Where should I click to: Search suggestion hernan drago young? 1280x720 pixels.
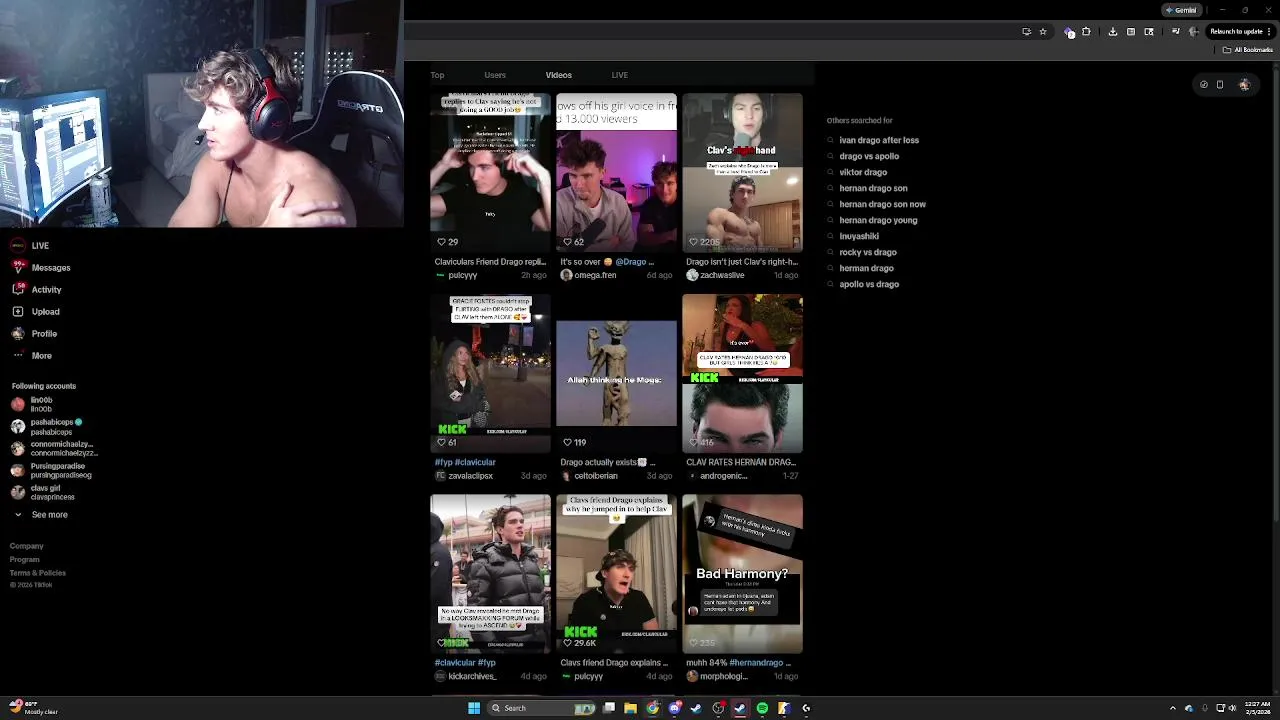coord(872,220)
